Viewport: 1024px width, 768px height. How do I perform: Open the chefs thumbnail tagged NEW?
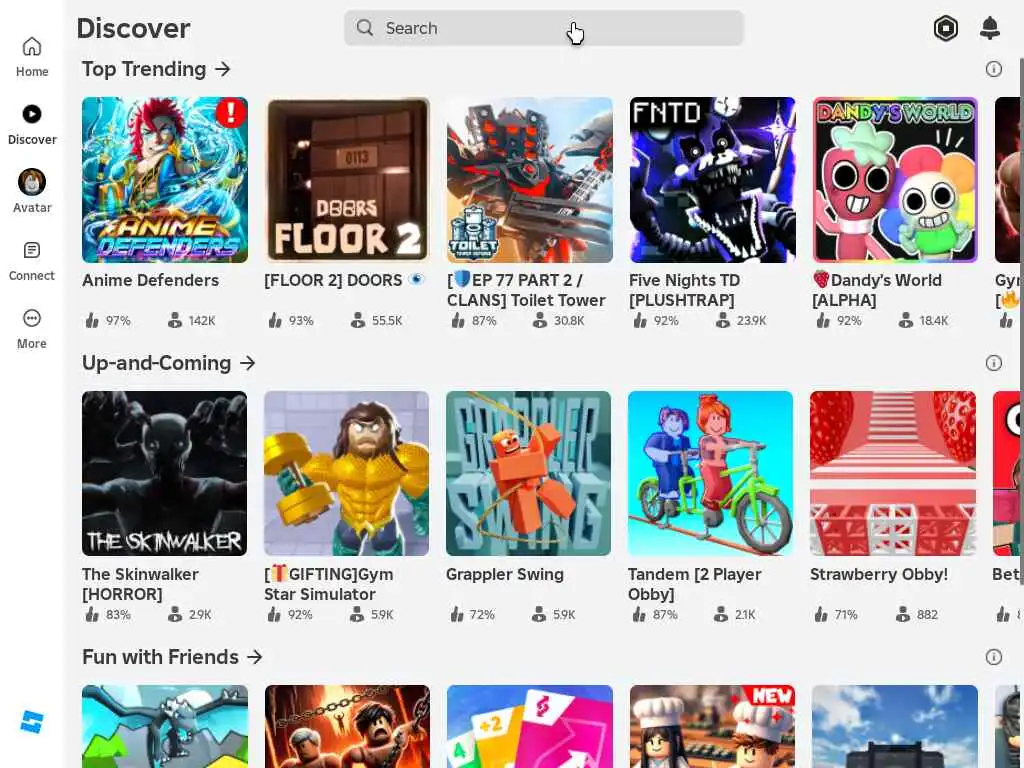(x=712, y=726)
